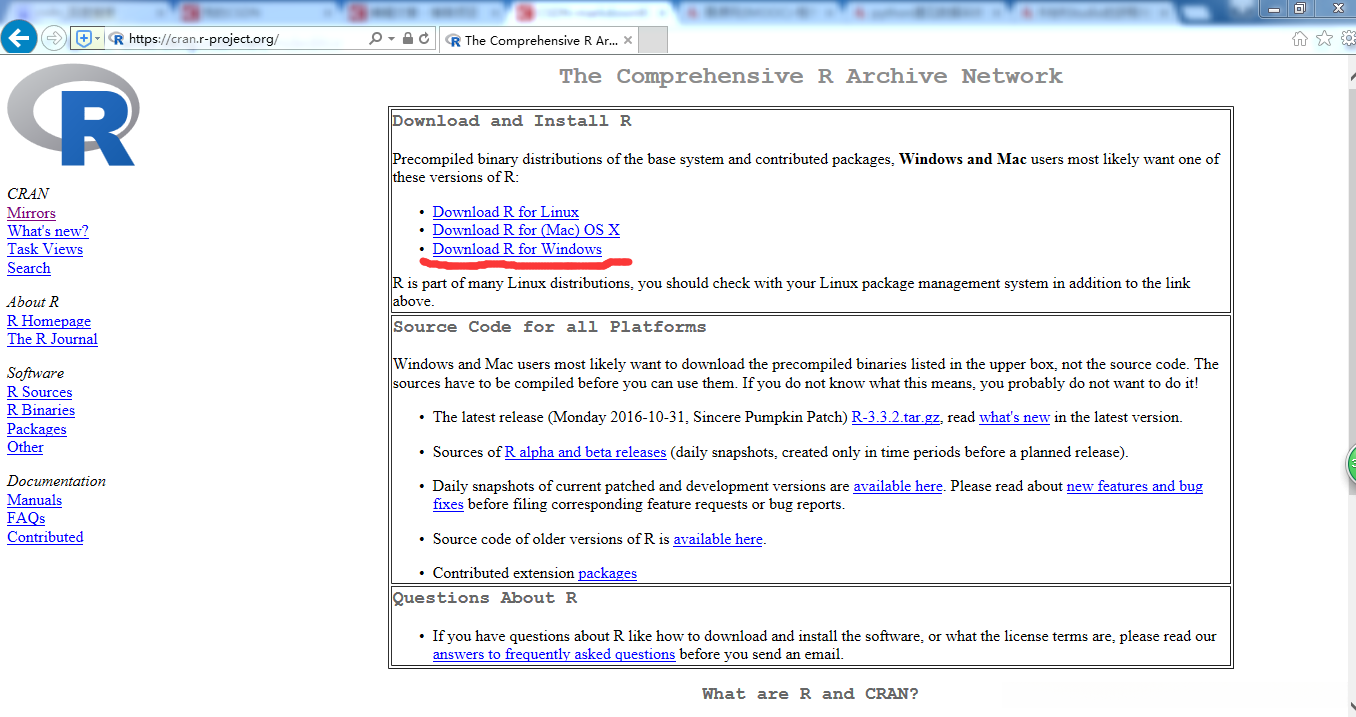Click the Documentation sidebar label
This screenshot has height=717, width=1356.
[56, 481]
